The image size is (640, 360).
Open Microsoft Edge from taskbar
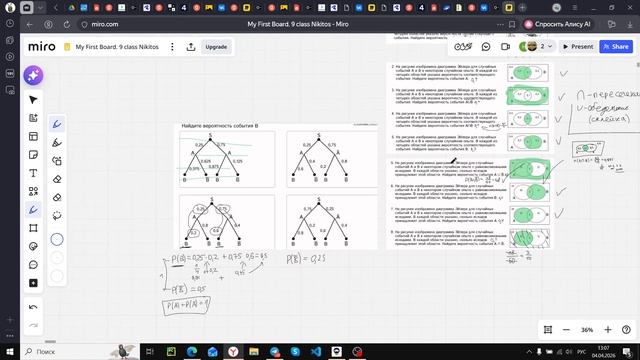click(x=191, y=351)
